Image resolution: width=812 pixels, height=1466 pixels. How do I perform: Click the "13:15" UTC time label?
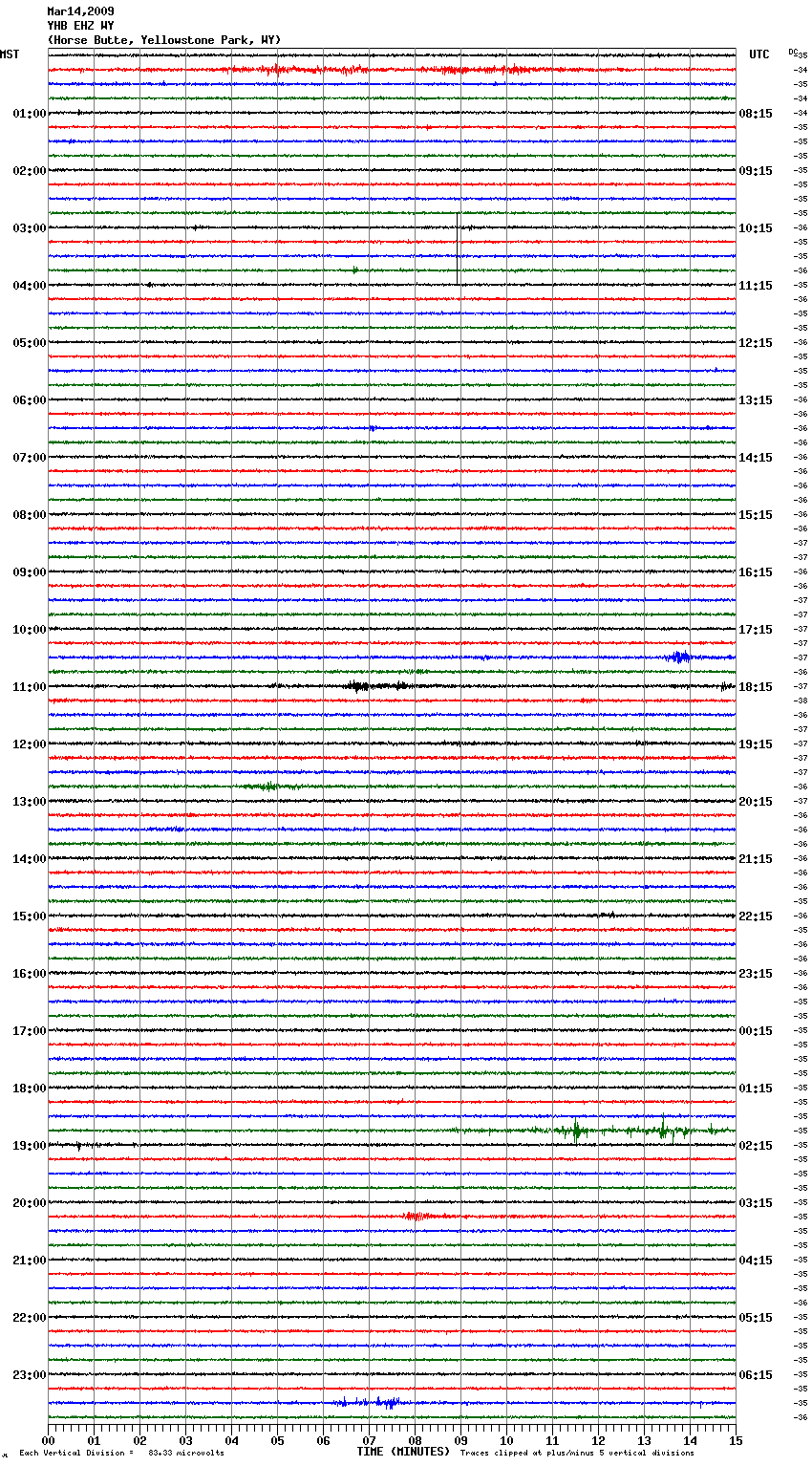(x=756, y=400)
